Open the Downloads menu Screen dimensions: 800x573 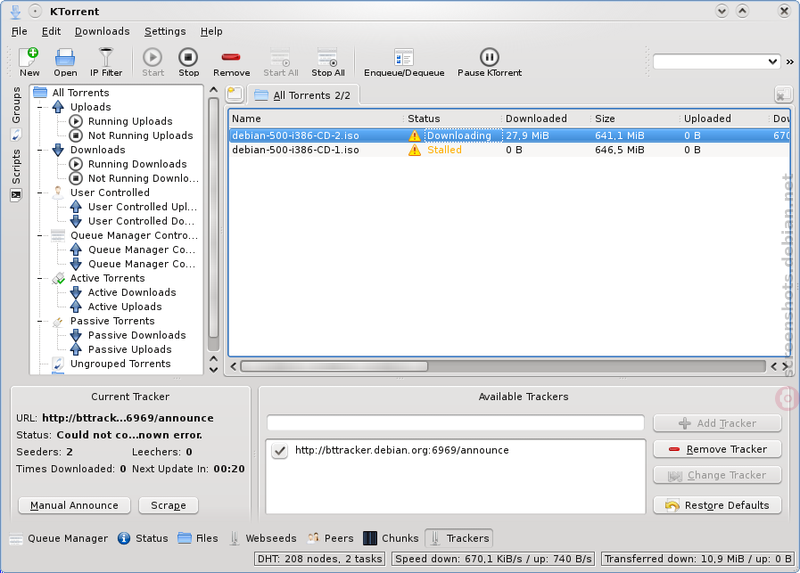102,32
